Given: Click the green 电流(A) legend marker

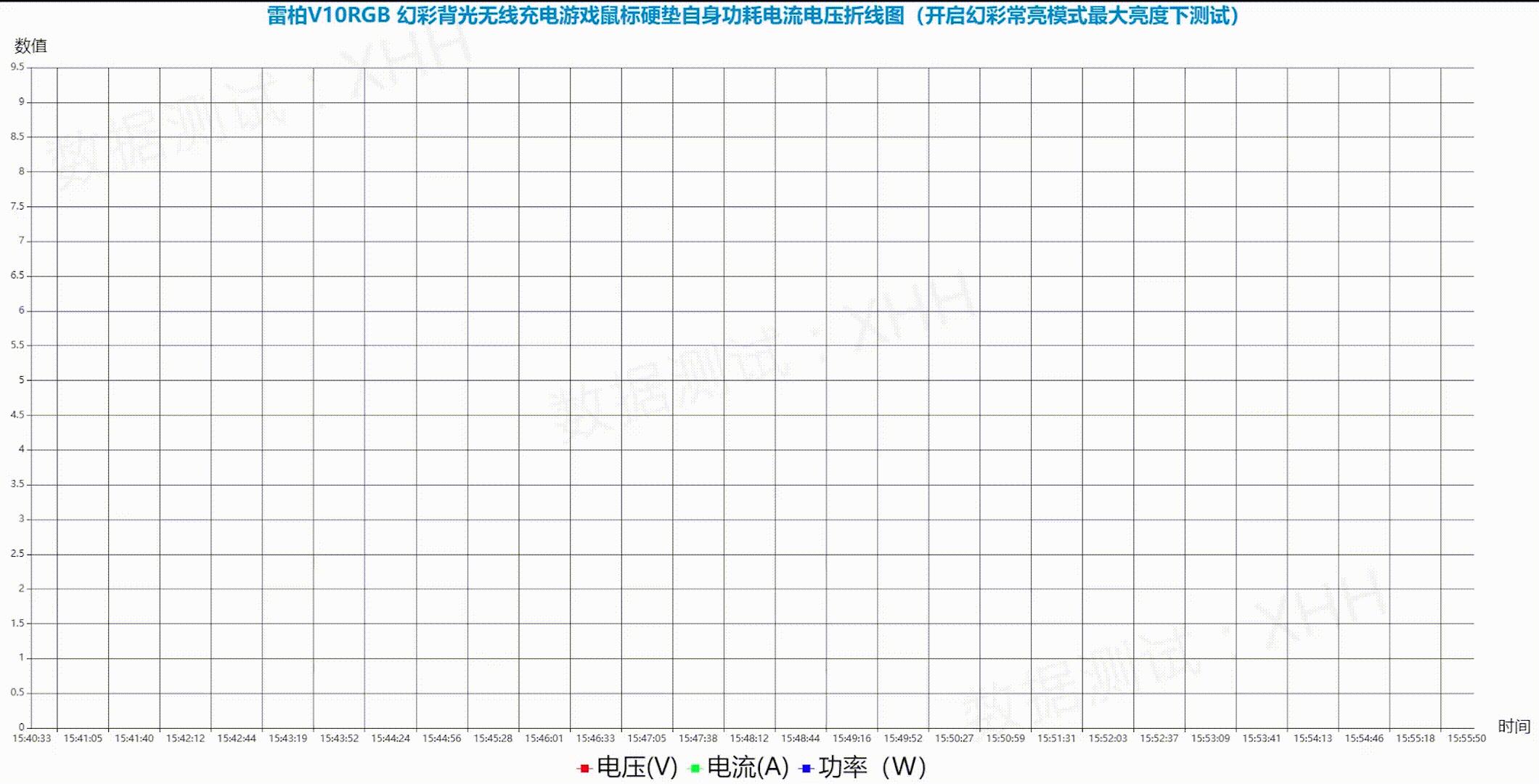Looking at the screenshot, I should pos(695,768).
